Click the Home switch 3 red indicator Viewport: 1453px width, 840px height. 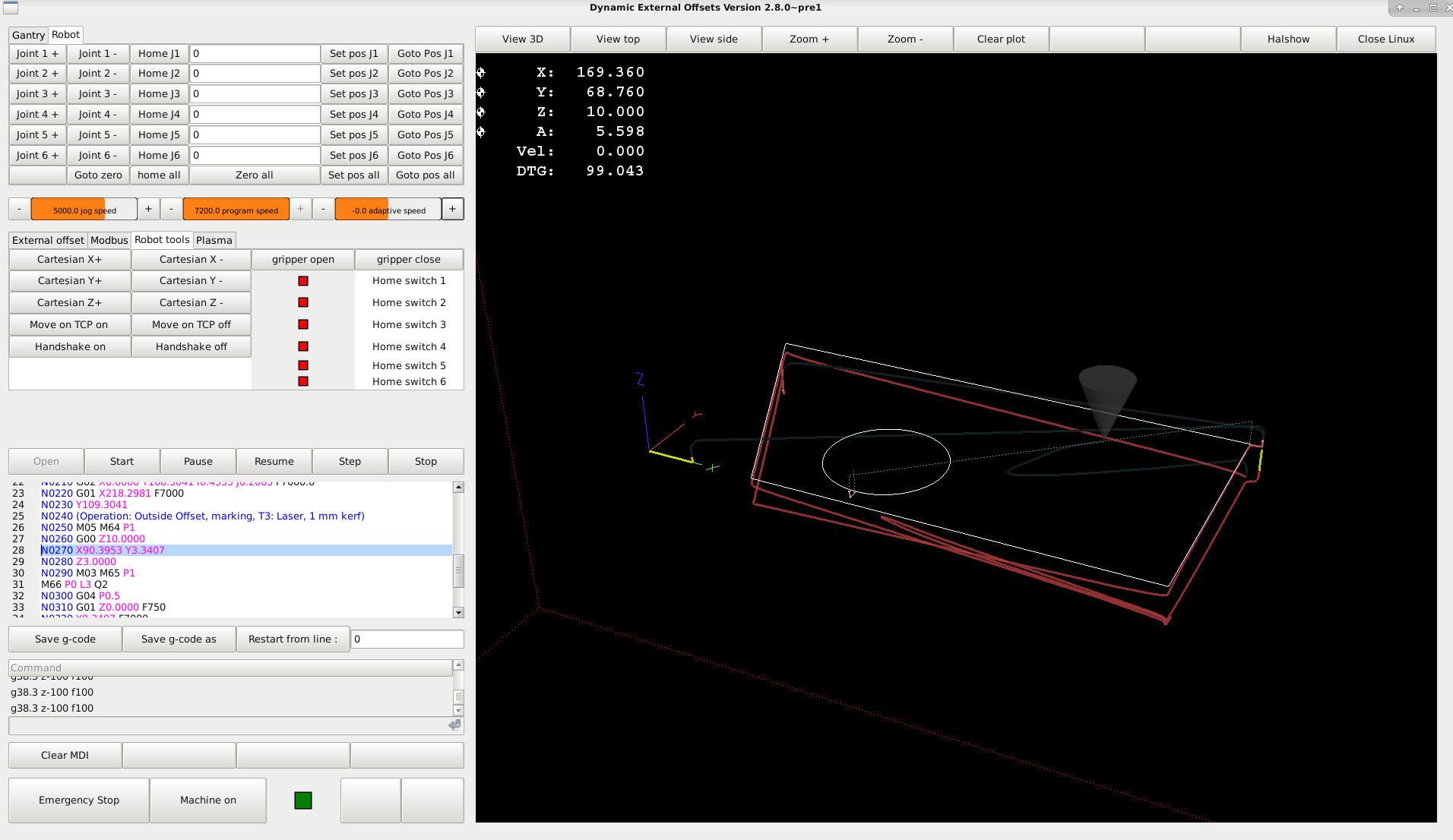click(x=303, y=324)
